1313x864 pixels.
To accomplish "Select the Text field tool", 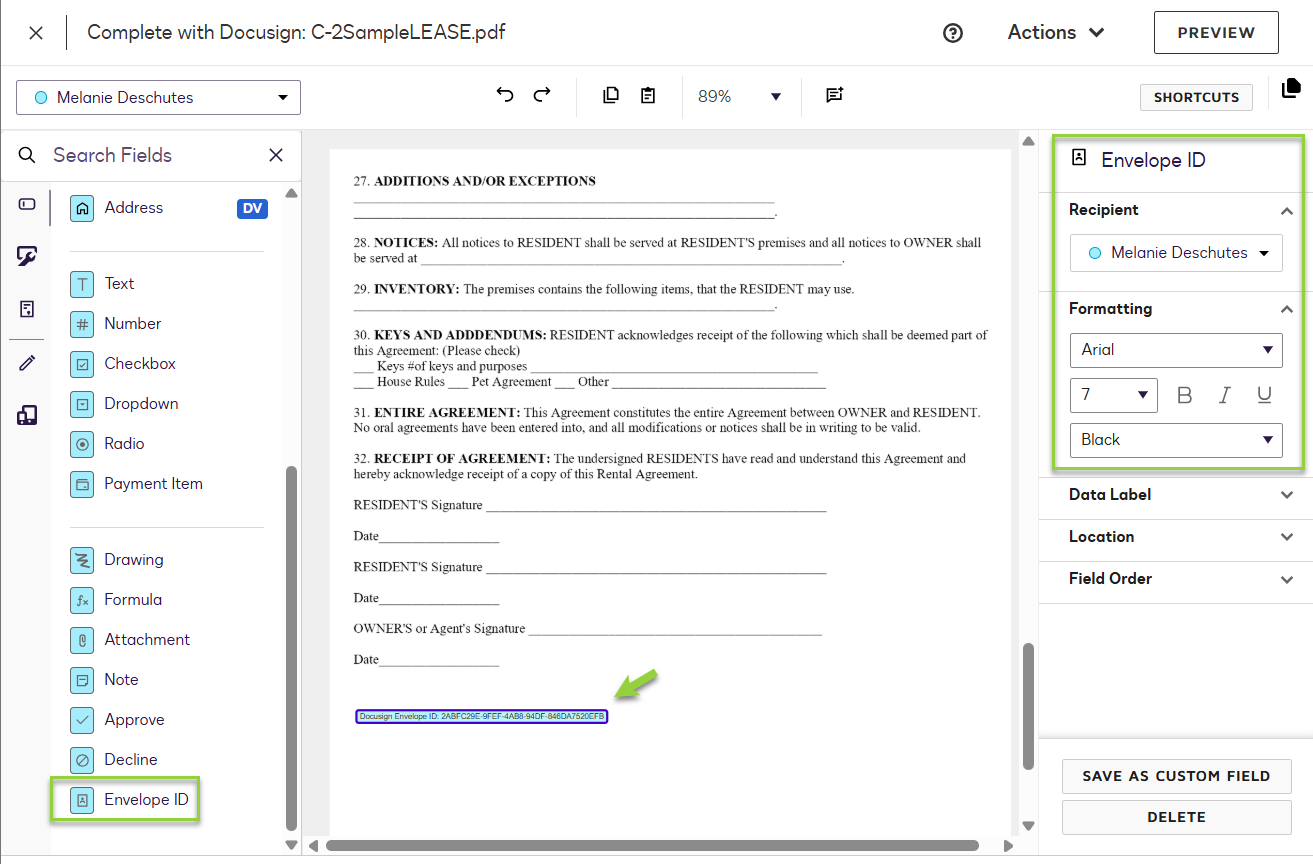I will (117, 283).
